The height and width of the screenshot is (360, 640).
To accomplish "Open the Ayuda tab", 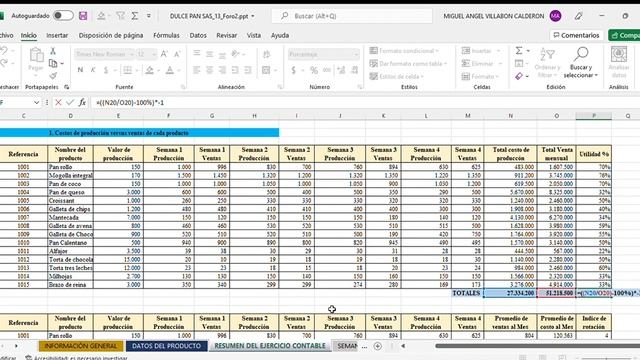I will click(x=280, y=36).
